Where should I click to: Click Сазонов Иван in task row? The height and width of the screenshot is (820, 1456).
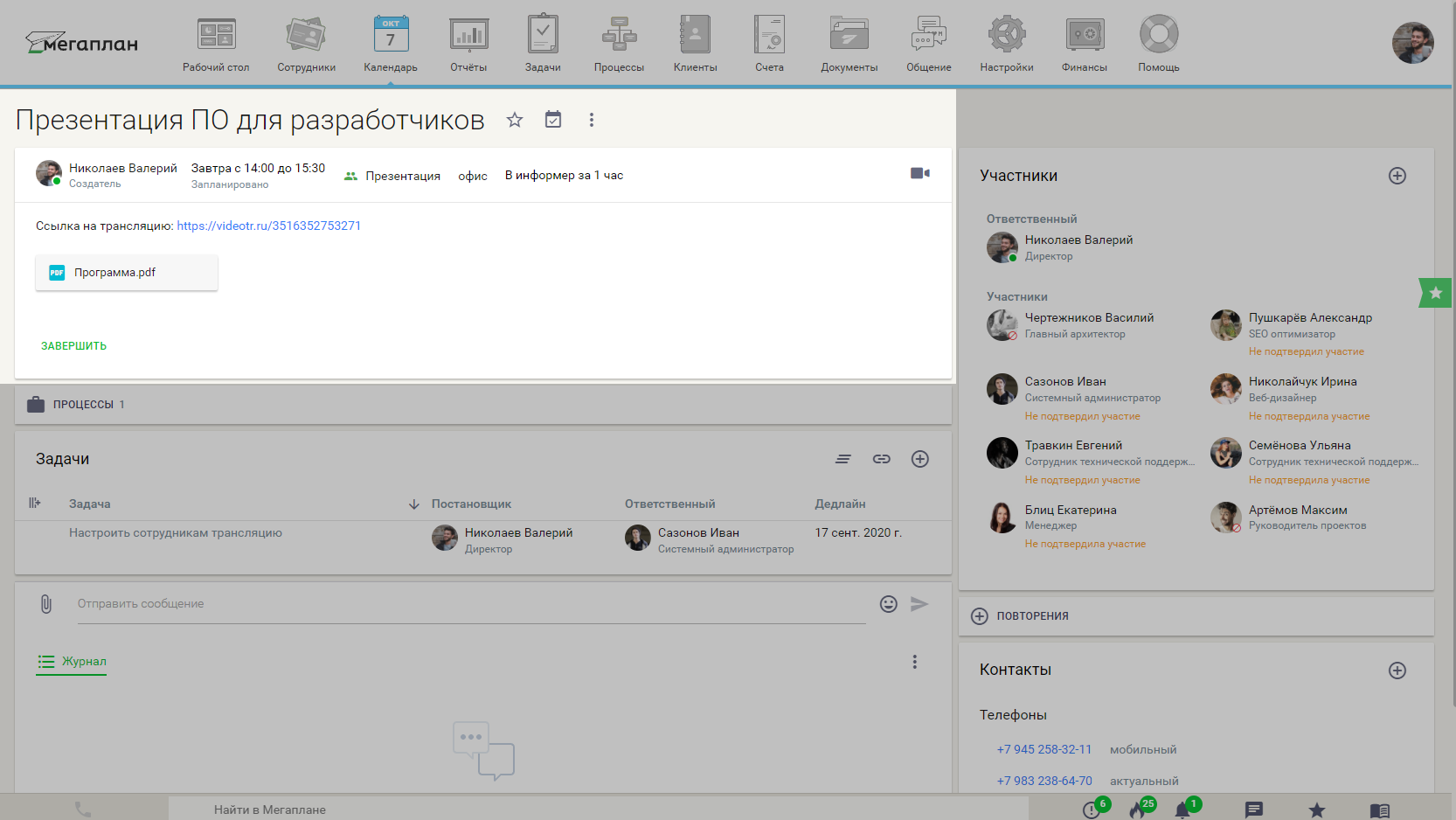pyautogui.click(x=698, y=533)
